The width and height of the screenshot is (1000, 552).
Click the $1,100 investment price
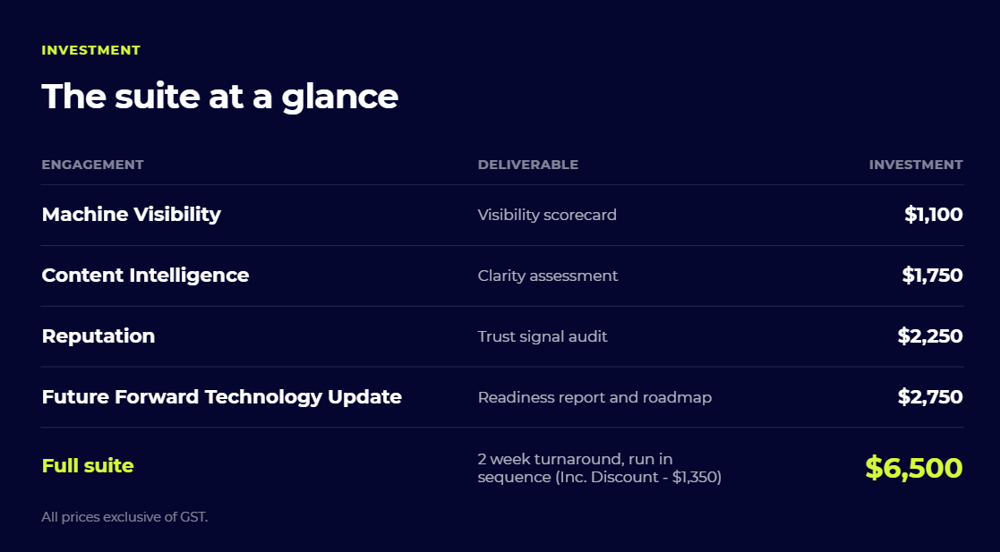pyautogui.click(x=933, y=214)
